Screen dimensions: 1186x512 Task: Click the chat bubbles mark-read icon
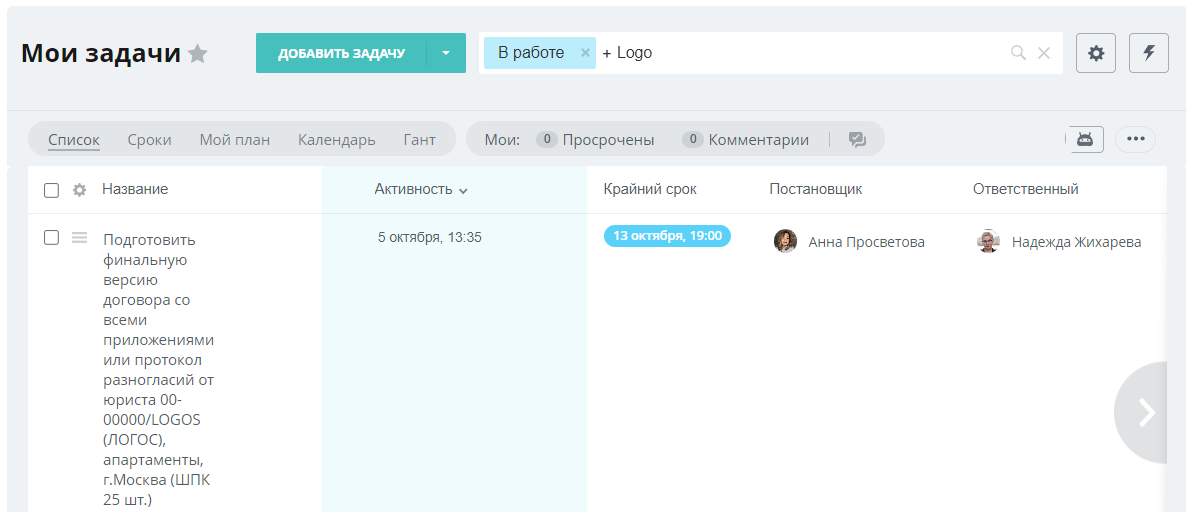(x=857, y=140)
